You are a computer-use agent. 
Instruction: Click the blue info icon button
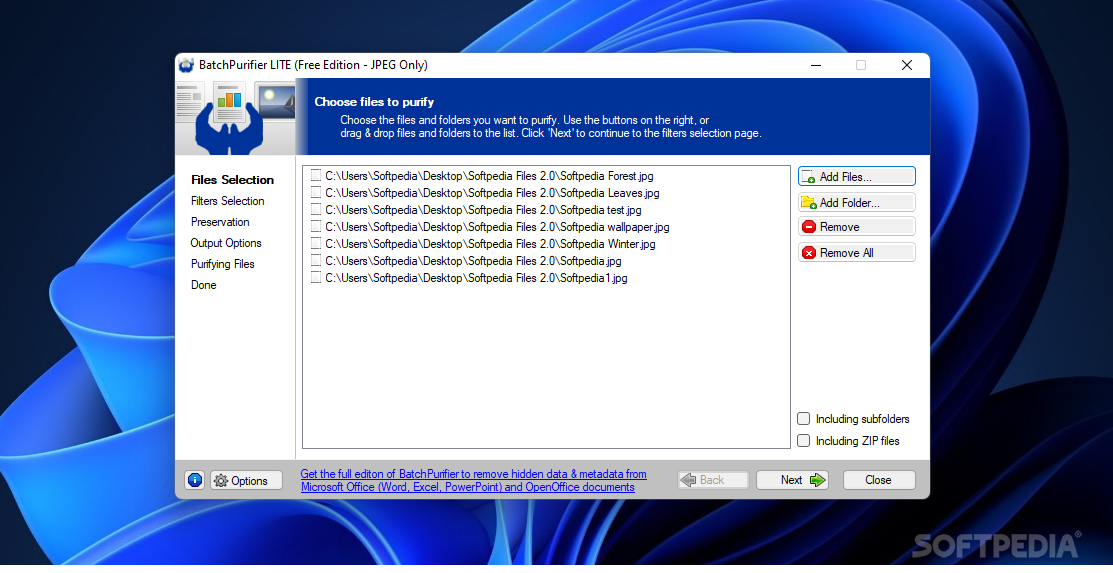coord(194,481)
